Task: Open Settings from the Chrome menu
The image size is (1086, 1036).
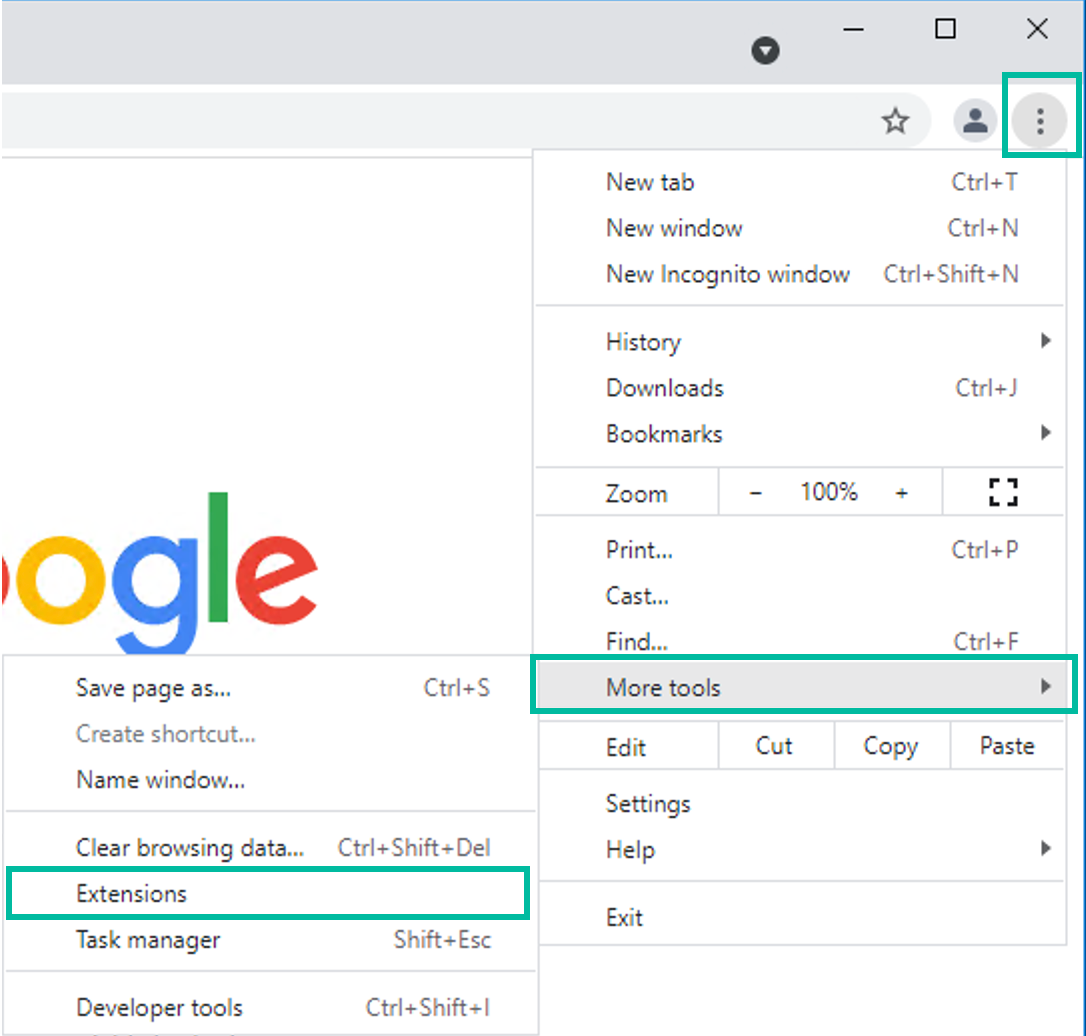Action: point(648,804)
